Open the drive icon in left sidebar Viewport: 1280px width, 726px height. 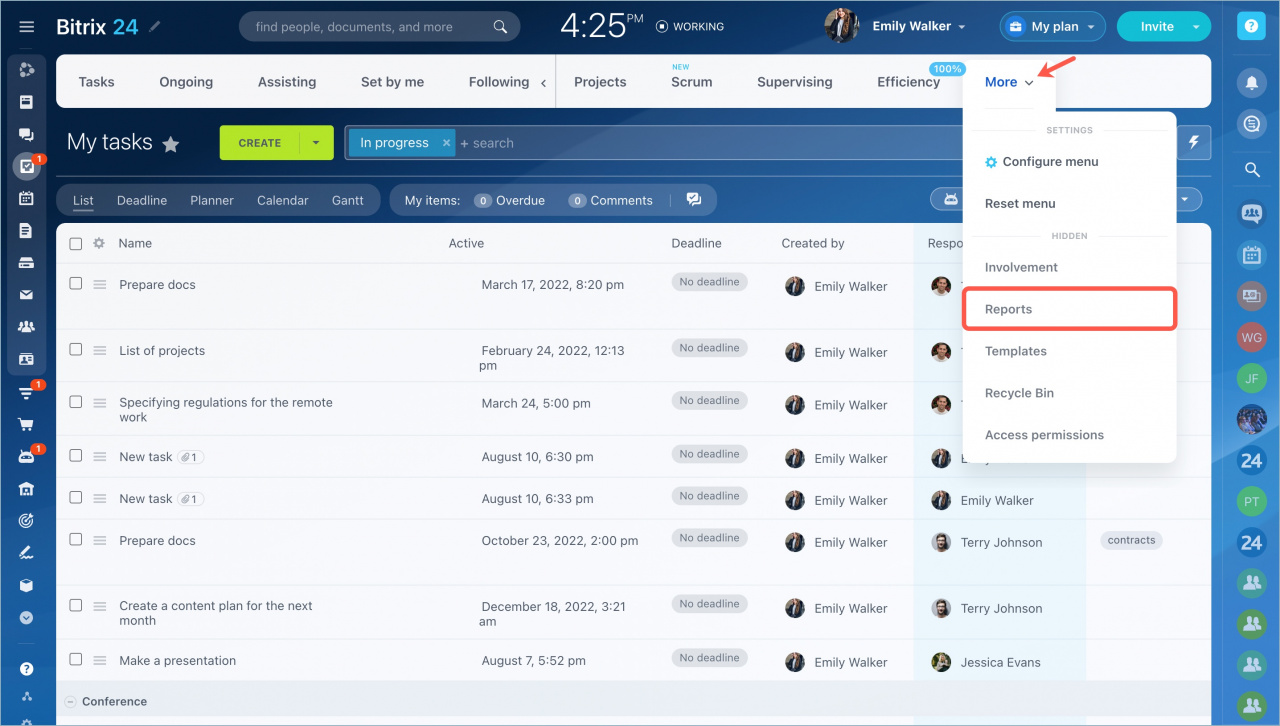(27, 263)
